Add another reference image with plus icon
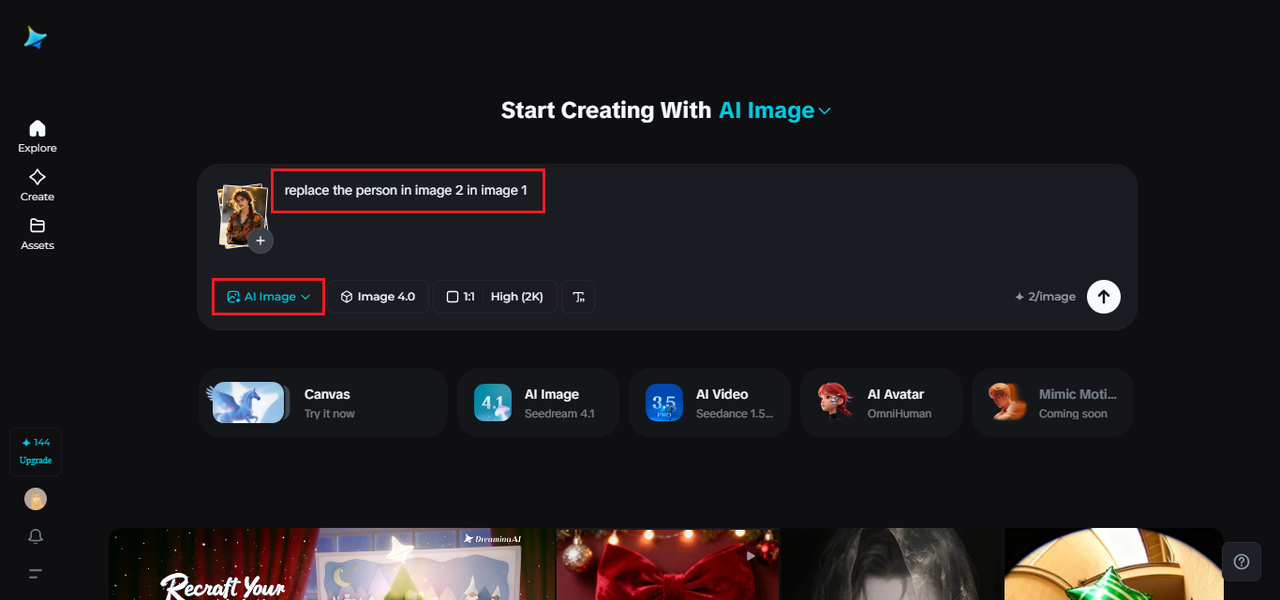 [x=260, y=241]
